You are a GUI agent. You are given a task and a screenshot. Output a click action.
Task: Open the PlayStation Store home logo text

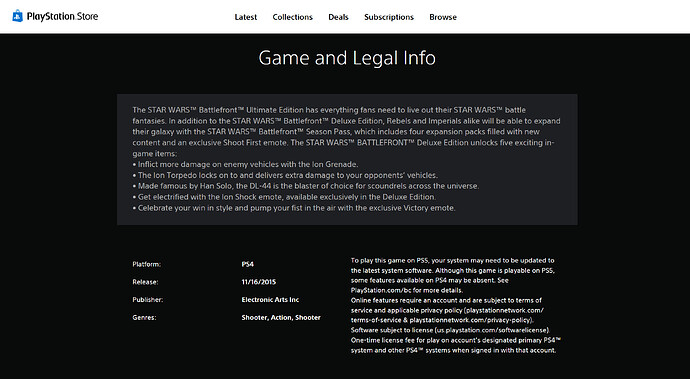pos(62,17)
